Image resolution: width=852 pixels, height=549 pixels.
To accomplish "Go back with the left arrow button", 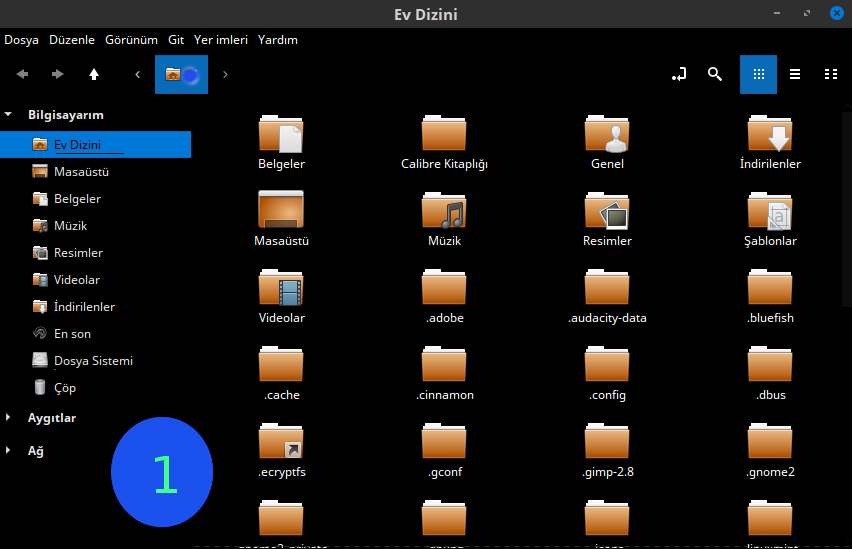I will click(22, 74).
